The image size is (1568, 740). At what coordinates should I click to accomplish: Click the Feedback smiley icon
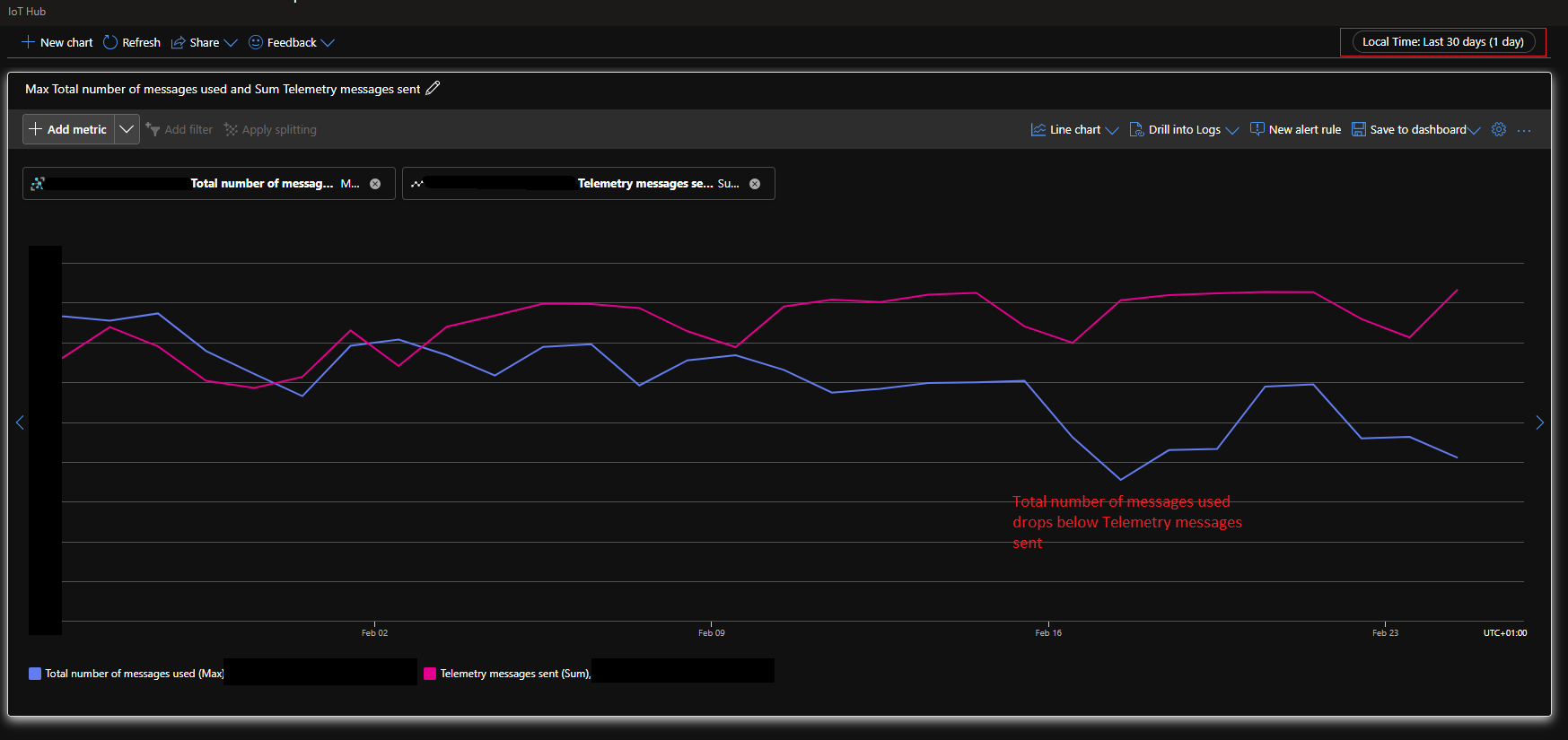(256, 42)
